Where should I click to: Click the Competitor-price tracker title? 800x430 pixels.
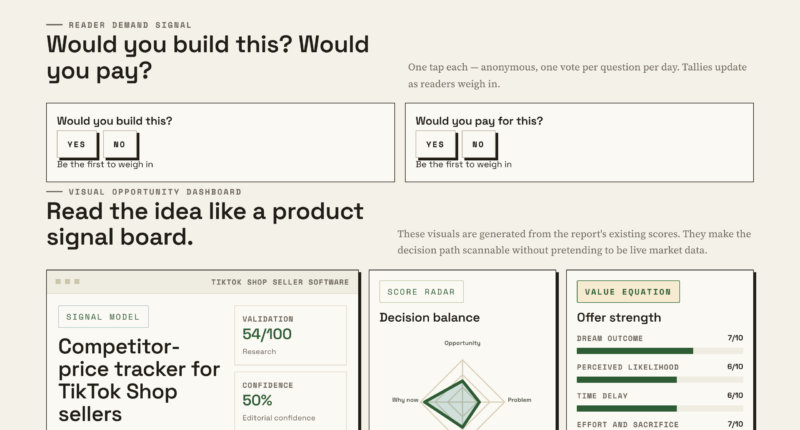139,380
